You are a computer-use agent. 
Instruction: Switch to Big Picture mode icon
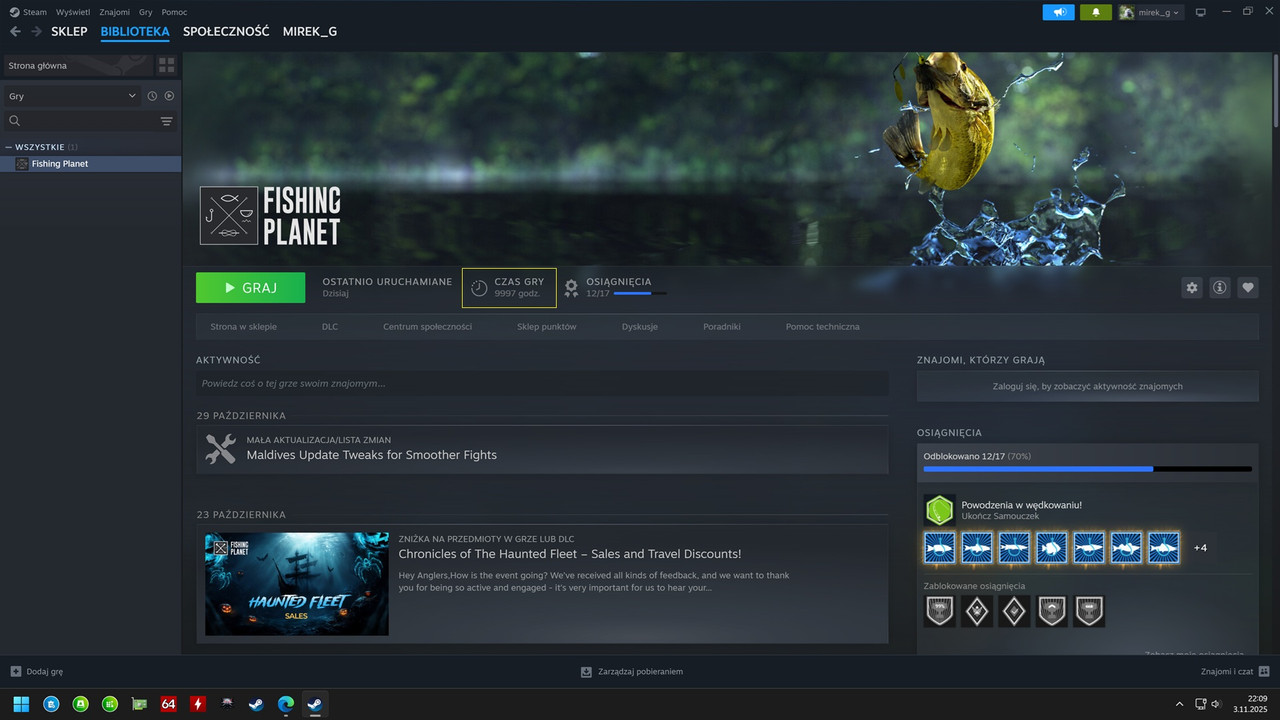pos(1201,12)
